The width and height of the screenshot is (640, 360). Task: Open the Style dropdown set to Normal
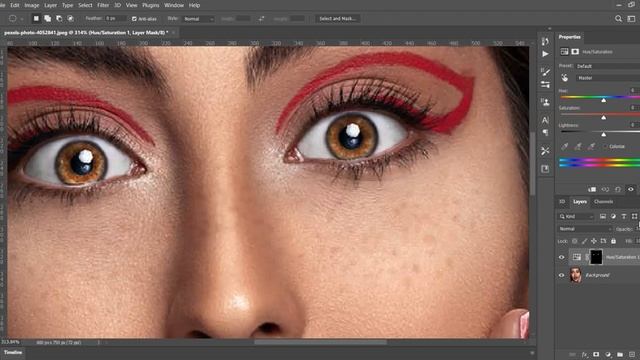(x=198, y=19)
